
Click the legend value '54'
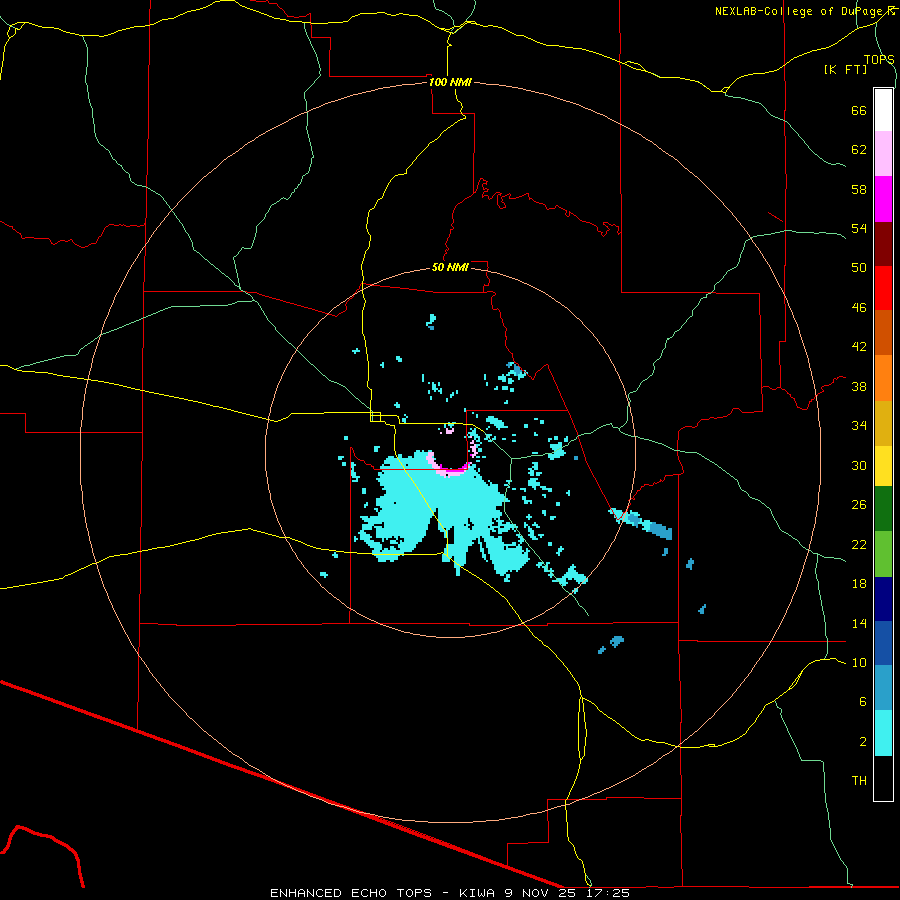[859, 228]
